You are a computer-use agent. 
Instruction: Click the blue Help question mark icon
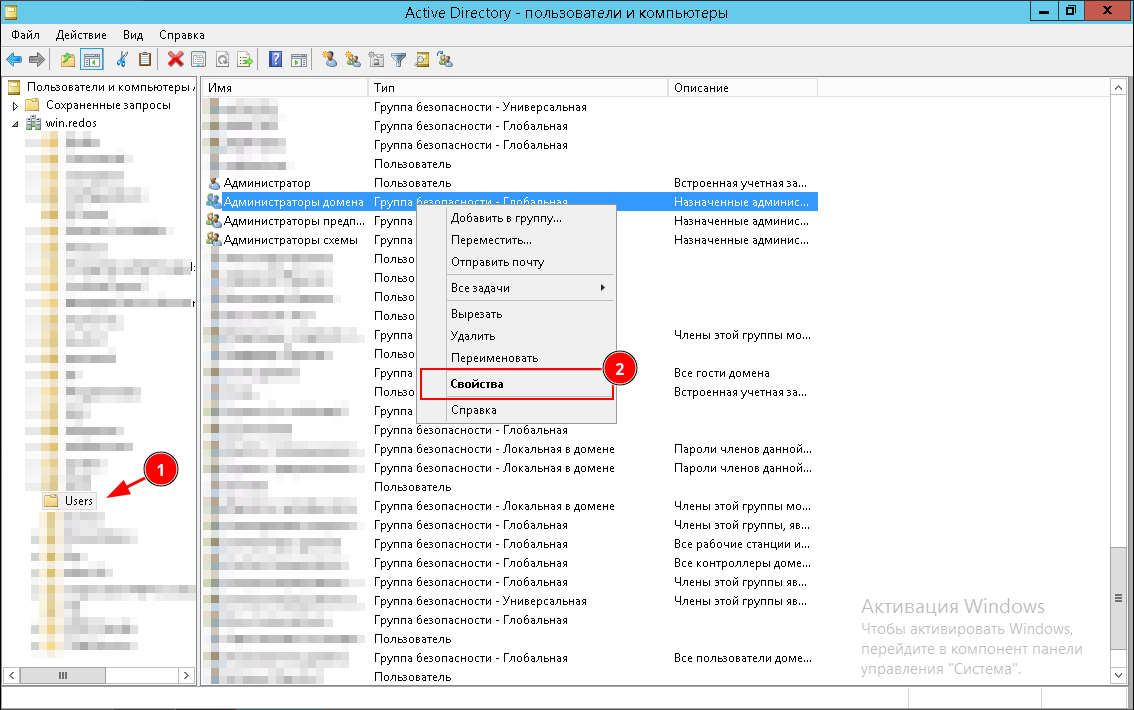275,59
